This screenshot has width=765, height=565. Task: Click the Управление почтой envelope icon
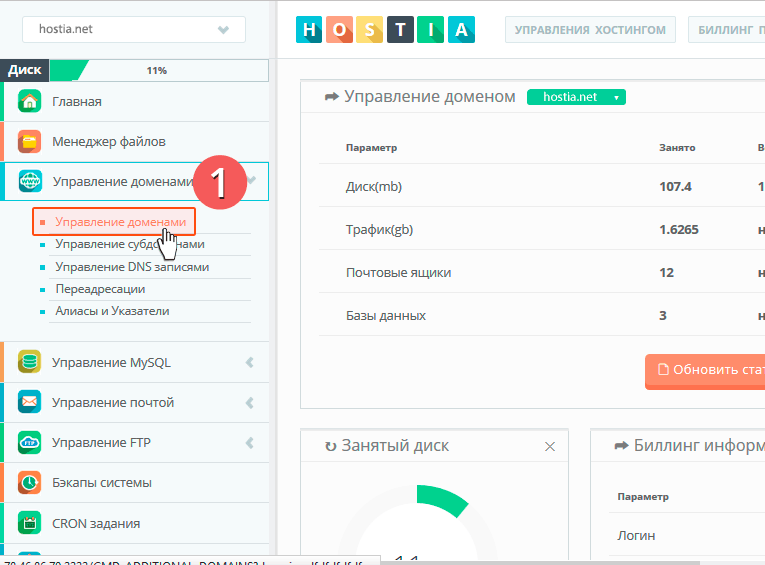(29, 402)
